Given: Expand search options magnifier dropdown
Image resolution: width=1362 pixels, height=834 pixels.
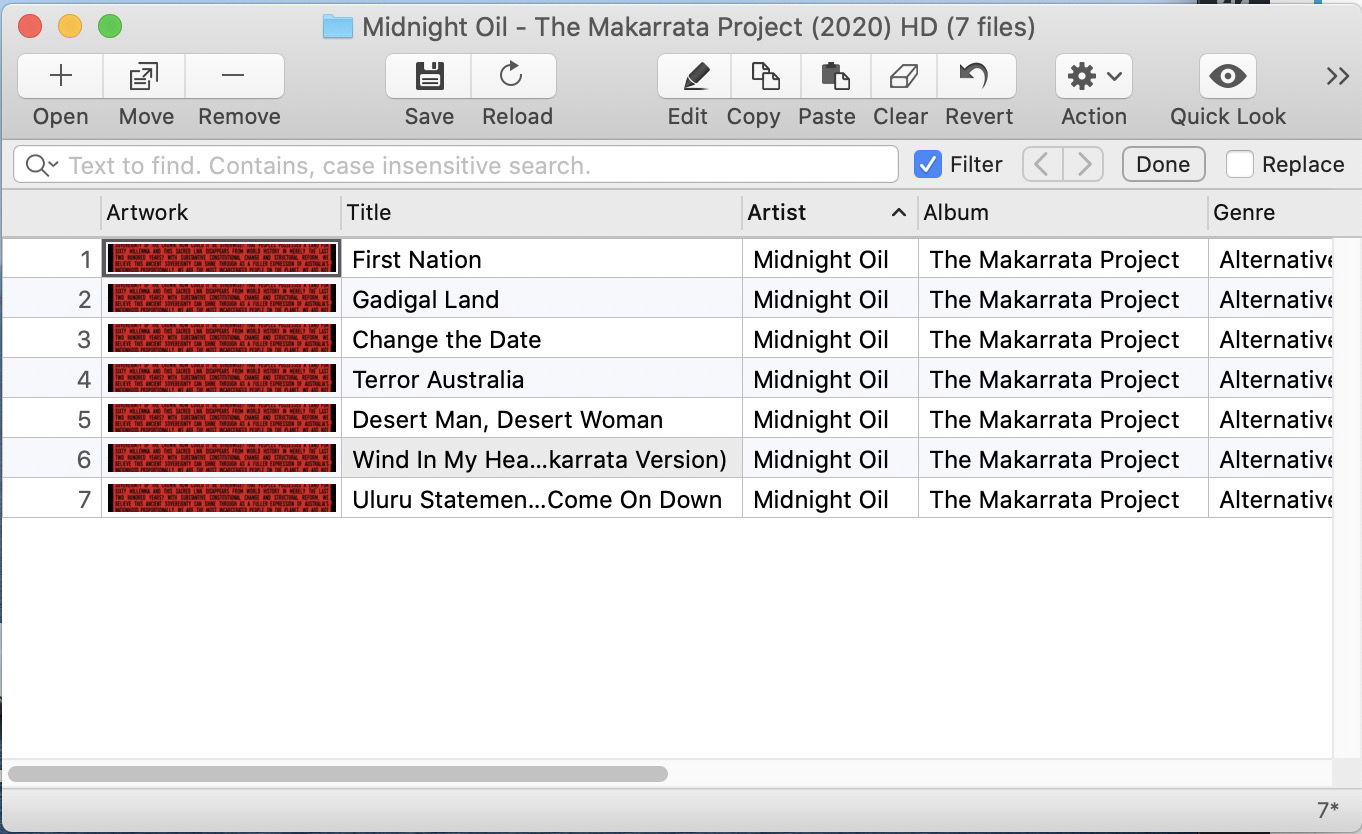Looking at the screenshot, I should (x=42, y=165).
